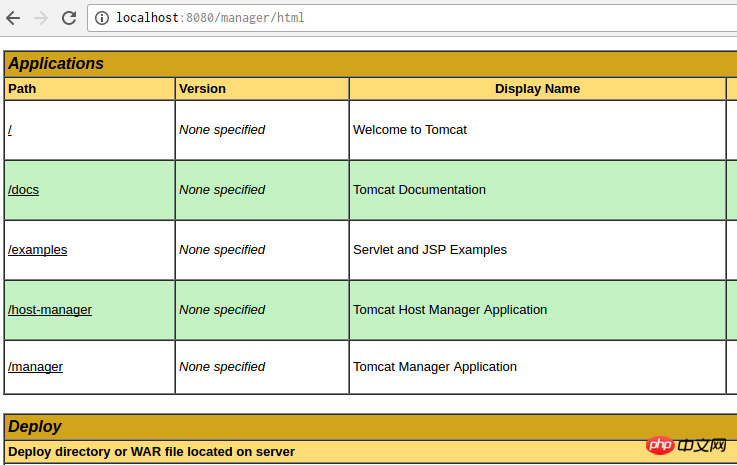The image size is (737, 465).
Task: Click the browser back arrow
Action: [x=13, y=18]
